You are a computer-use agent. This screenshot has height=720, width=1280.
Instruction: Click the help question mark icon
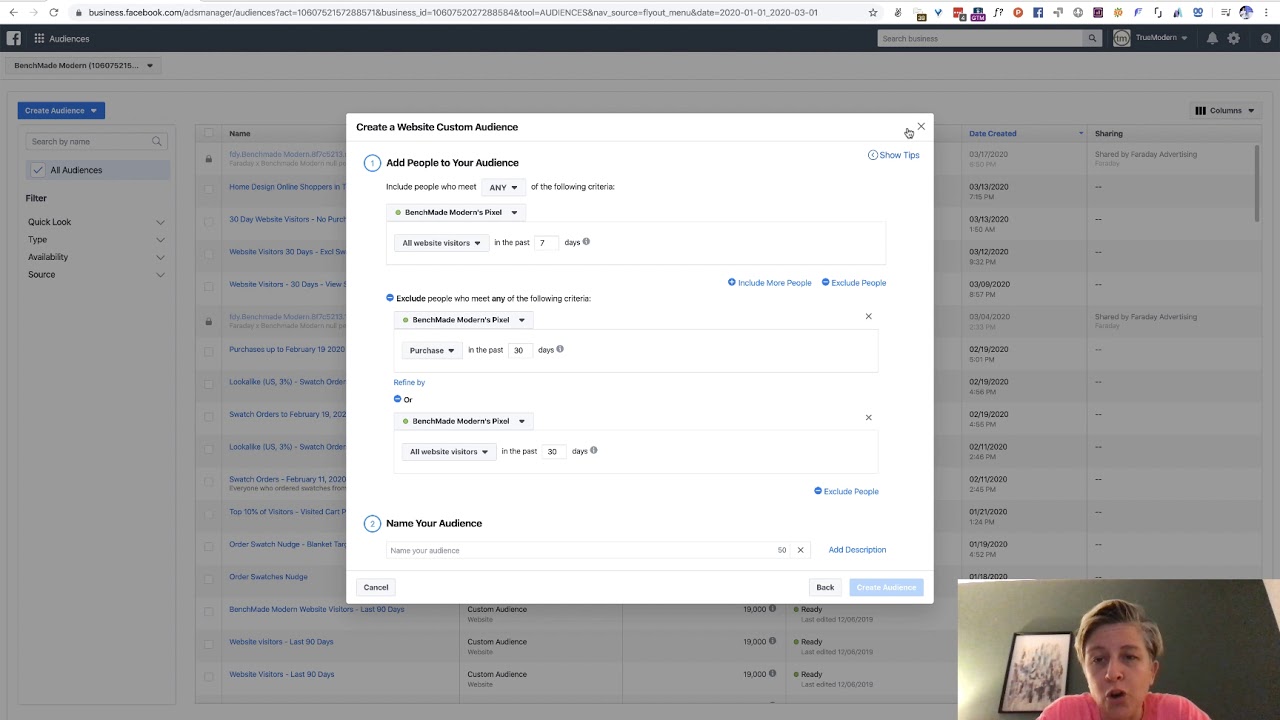point(1266,38)
